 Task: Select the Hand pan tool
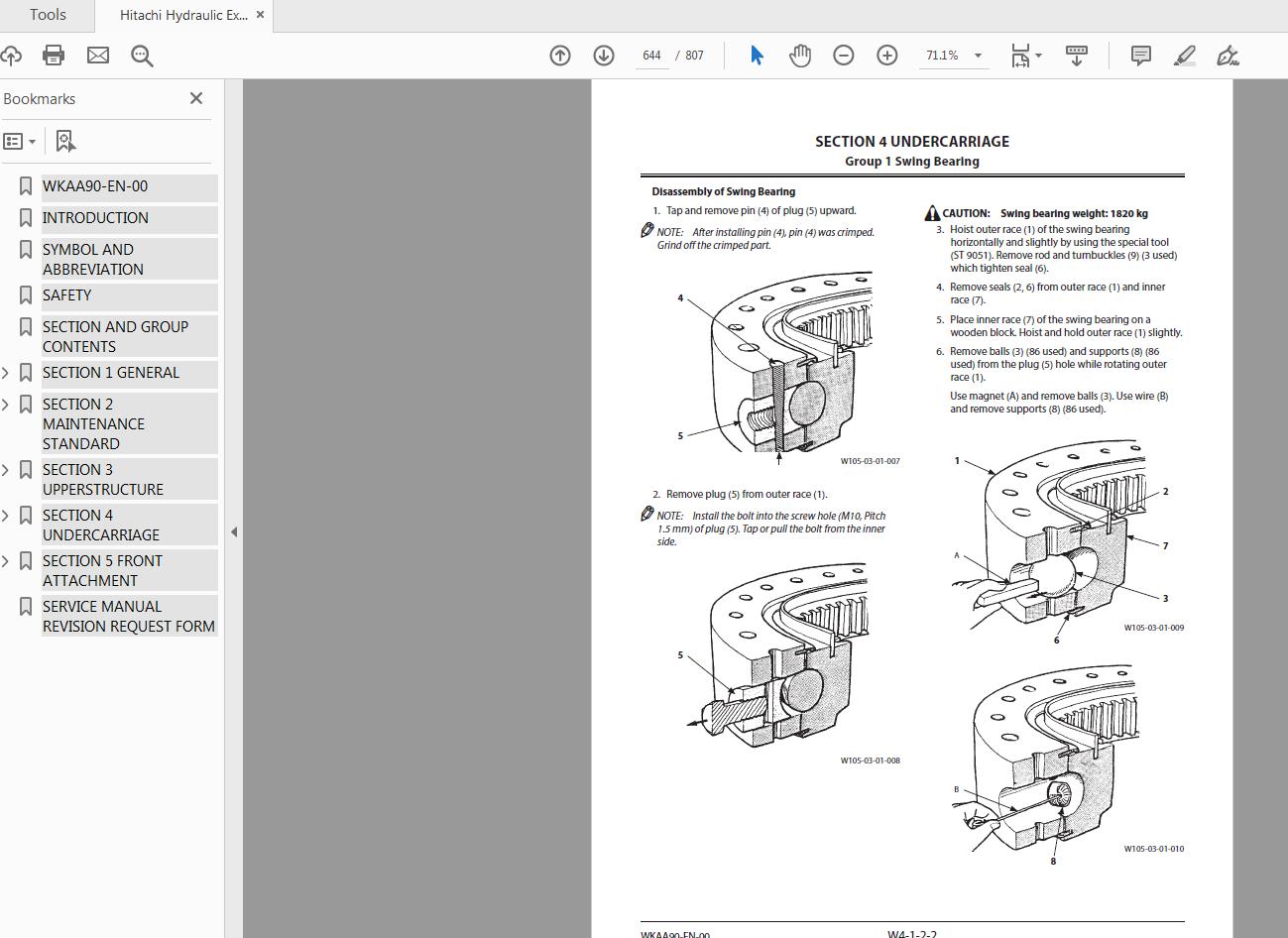[799, 56]
